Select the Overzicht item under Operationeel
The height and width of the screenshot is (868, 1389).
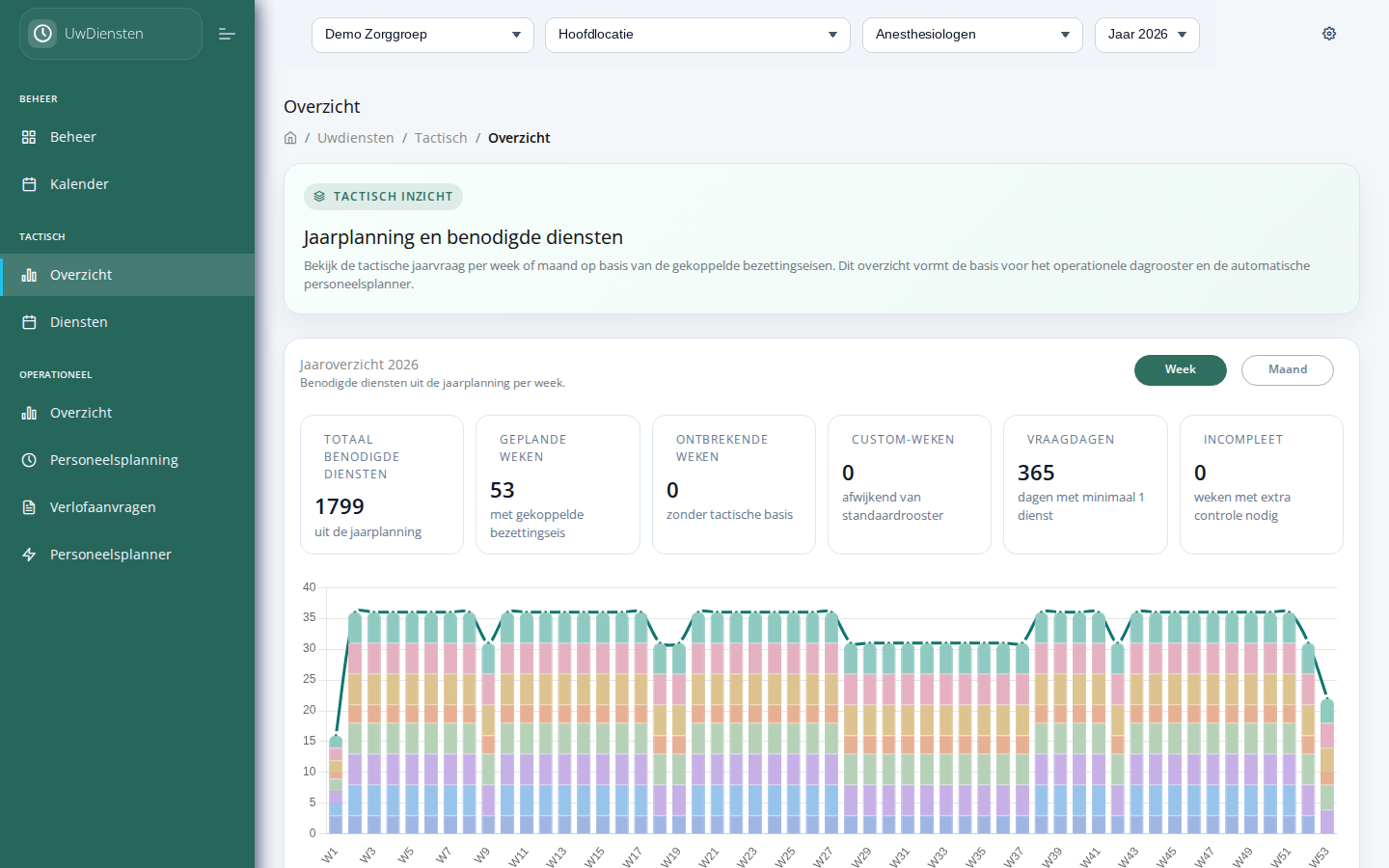point(127,413)
